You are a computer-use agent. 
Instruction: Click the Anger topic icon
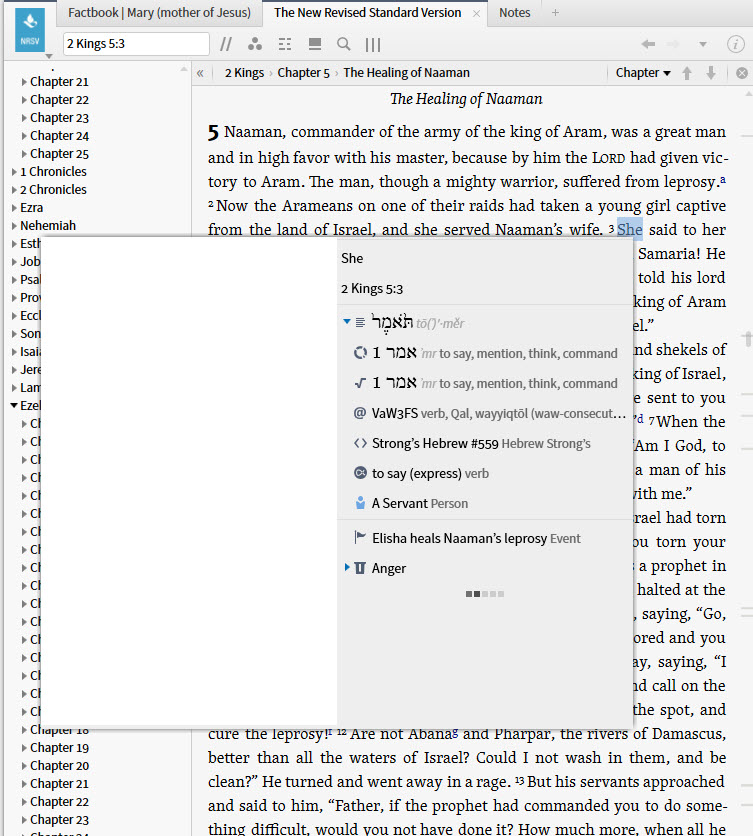(361, 568)
